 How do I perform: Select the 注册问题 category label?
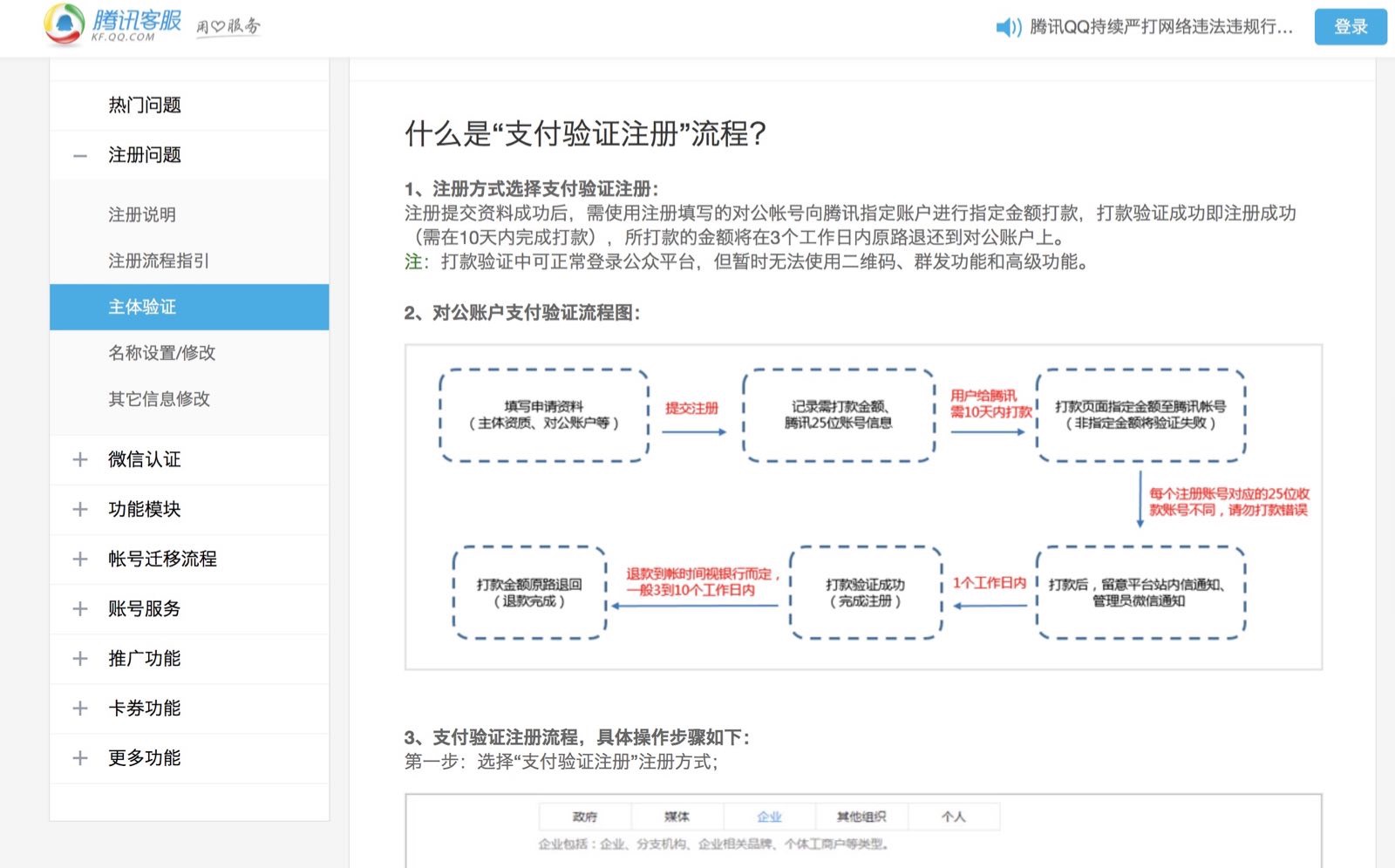[145, 155]
